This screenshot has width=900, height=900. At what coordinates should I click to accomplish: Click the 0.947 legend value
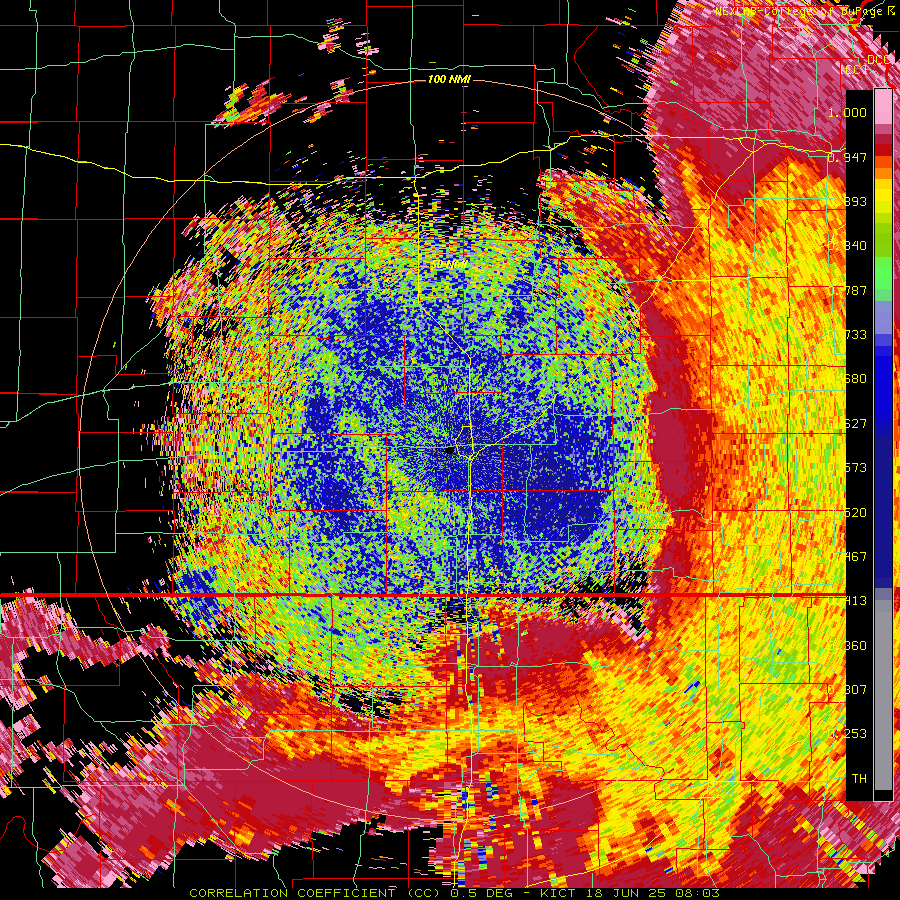(x=847, y=157)
